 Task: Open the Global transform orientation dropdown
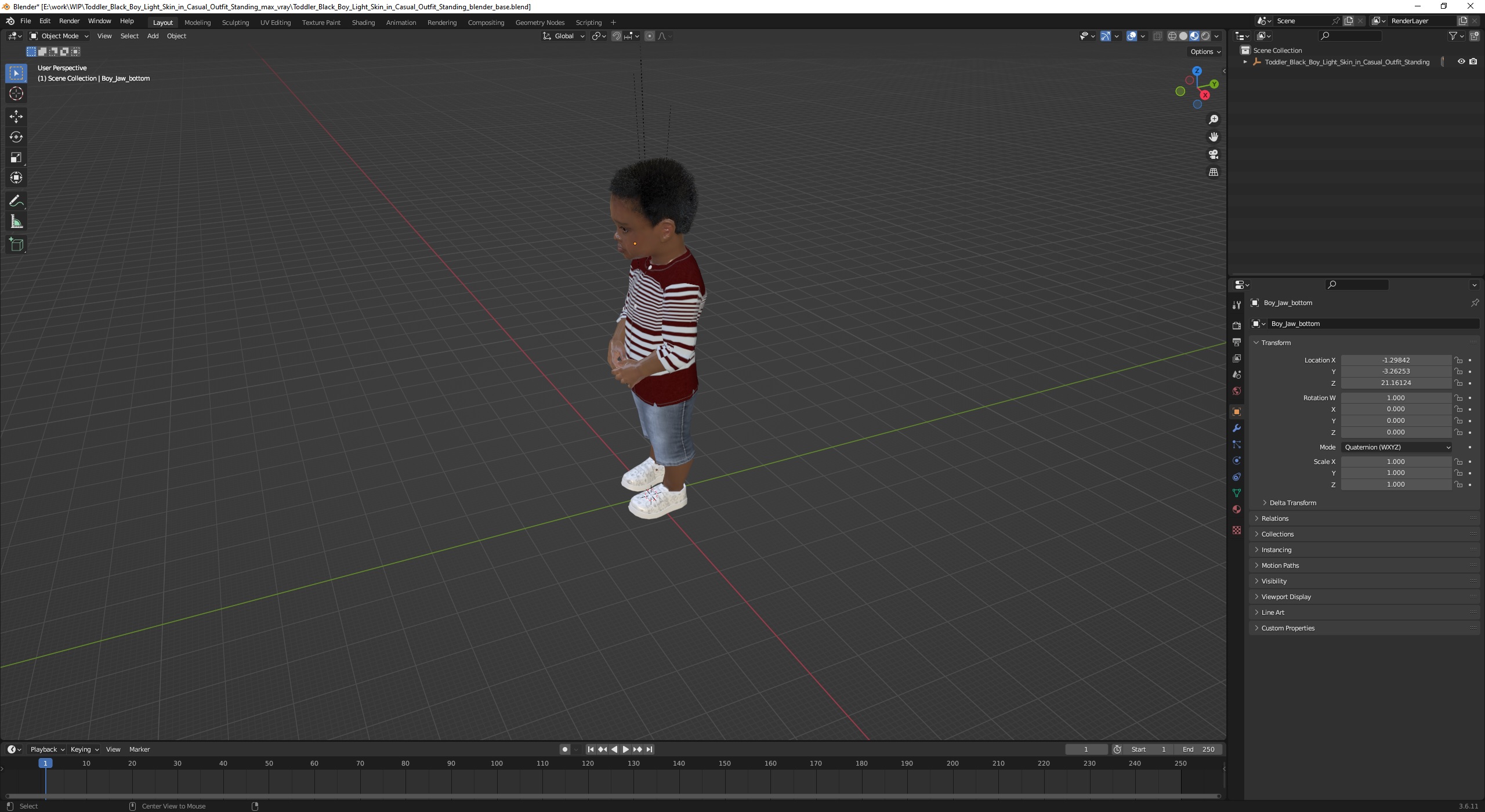[564, 36]
